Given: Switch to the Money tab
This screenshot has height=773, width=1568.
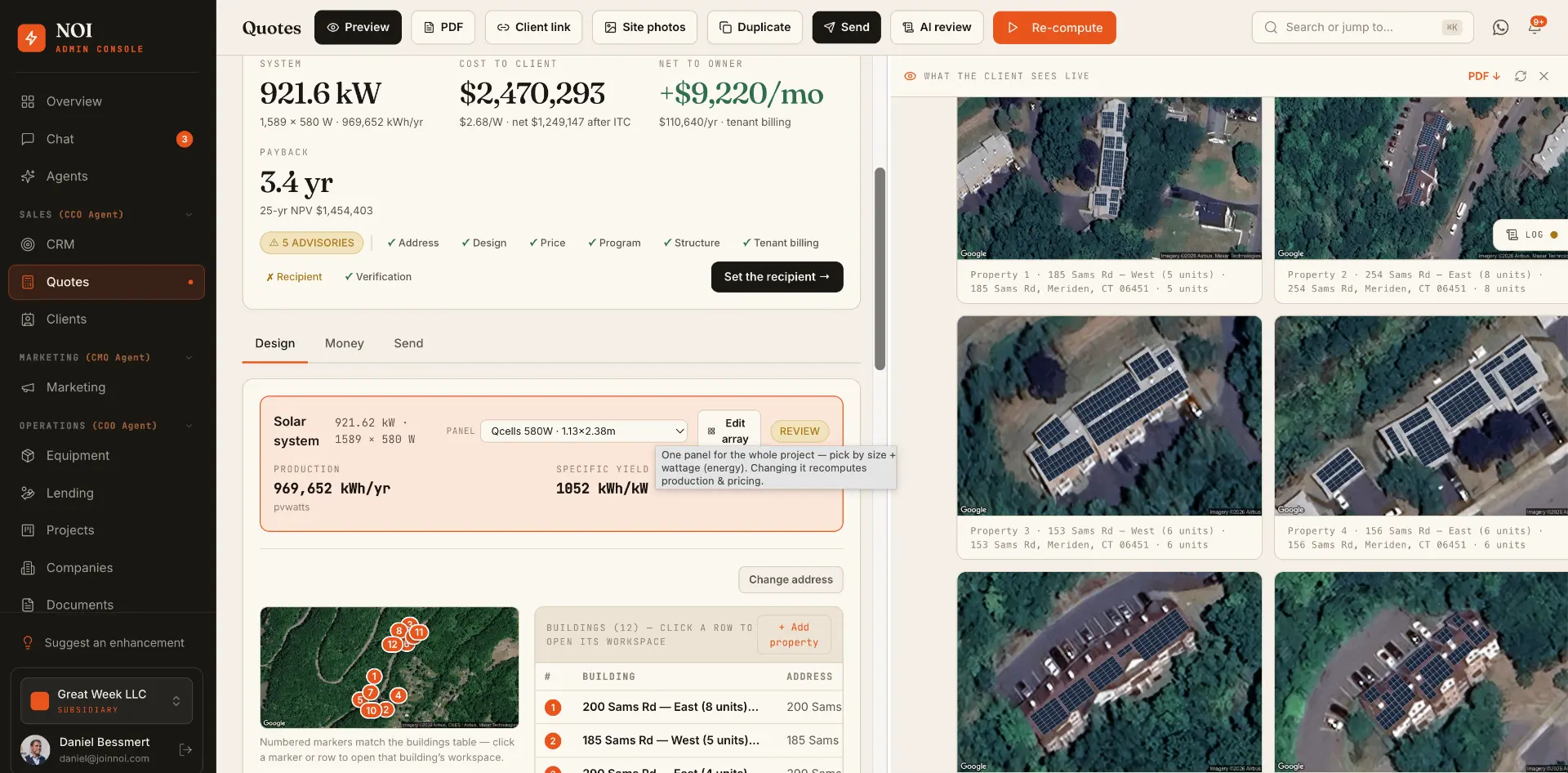Looking at the screenshot, I should point(345,344).
